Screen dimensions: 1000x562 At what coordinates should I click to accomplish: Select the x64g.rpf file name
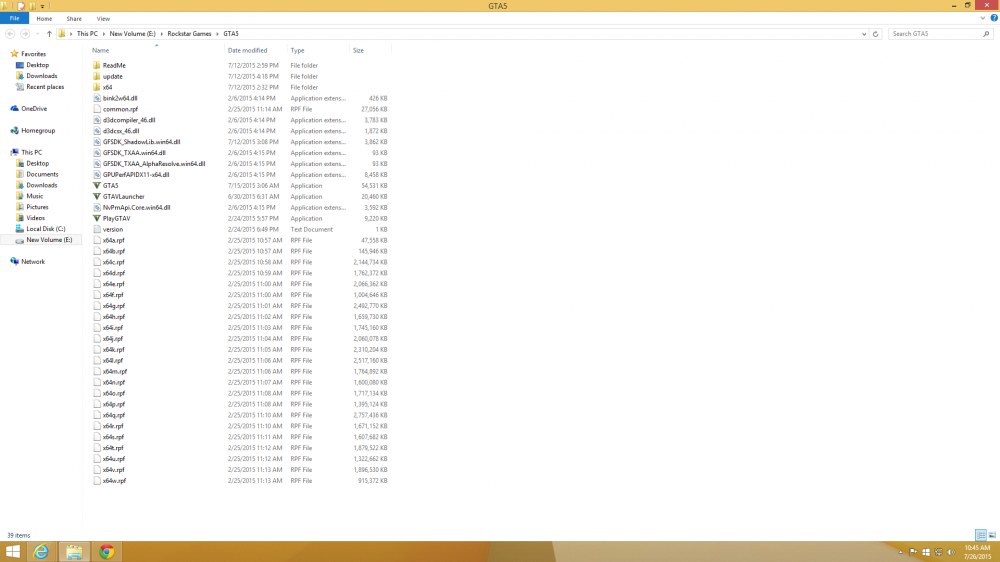(114, 306)
